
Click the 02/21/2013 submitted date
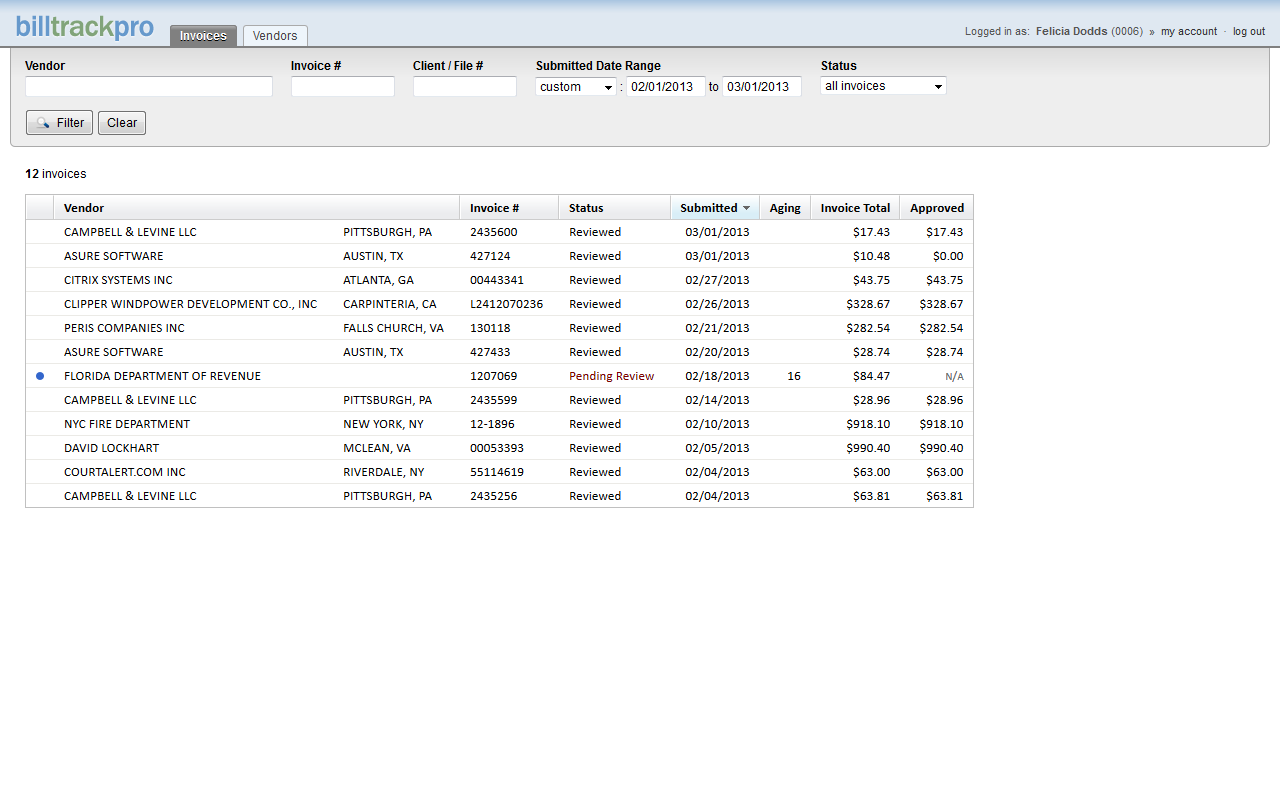pos(717,328)
